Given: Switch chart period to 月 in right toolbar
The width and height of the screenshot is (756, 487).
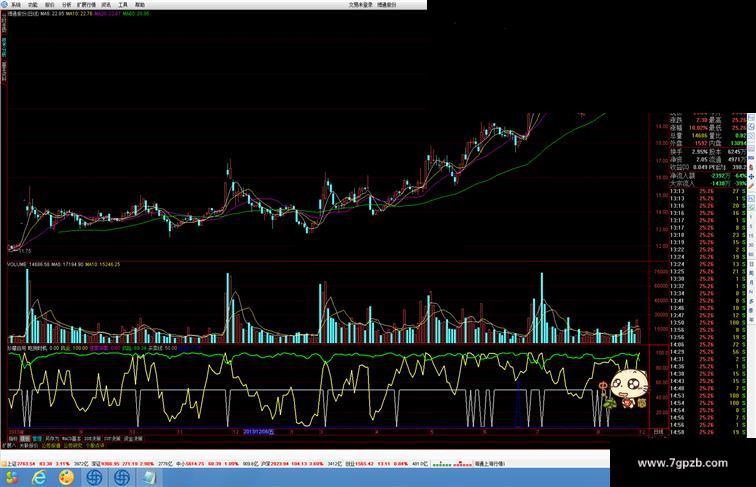Looking at the screenshot, I should pos(751,283).
